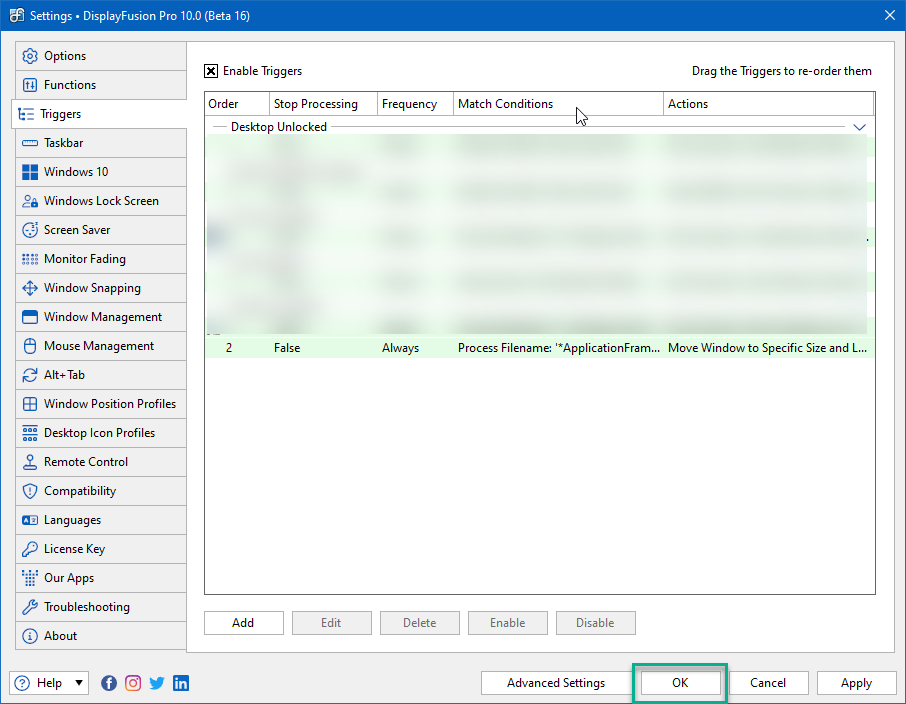906x704 pixels.
Task: Click the Windows 10 logo icon
Action: tap(29, 172)
